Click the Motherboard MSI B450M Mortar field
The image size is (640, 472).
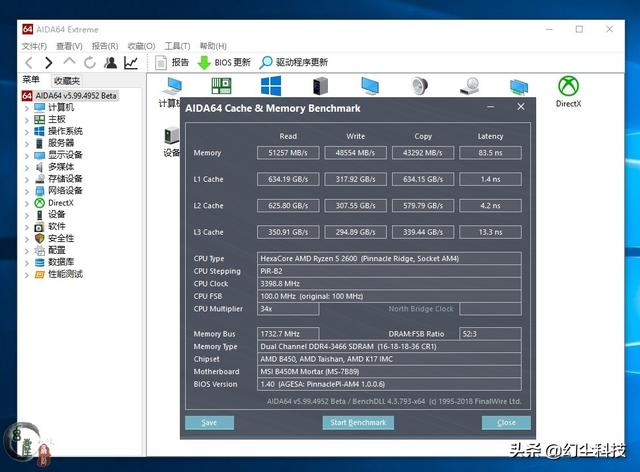tap(389, 372)
